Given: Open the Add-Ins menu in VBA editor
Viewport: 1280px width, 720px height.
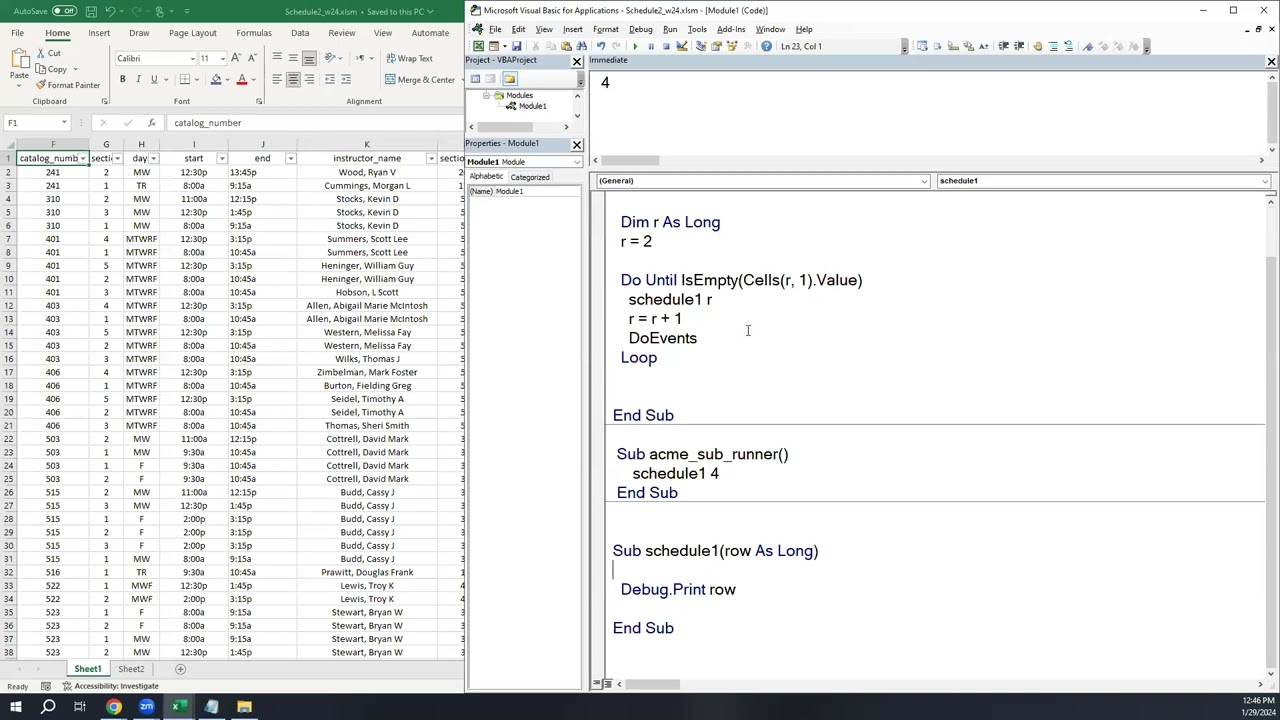Looking at the screenshot, I should coord(731,29).
